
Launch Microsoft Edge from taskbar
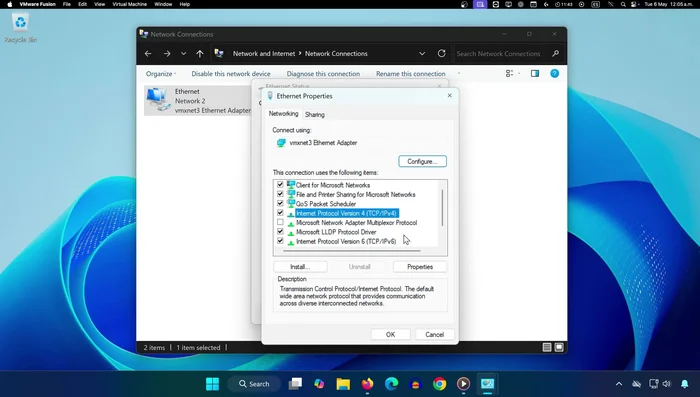click(392, 384)
